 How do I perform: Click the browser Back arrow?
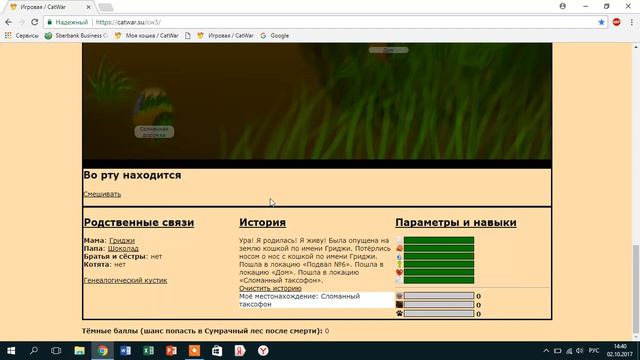[9, 22]
